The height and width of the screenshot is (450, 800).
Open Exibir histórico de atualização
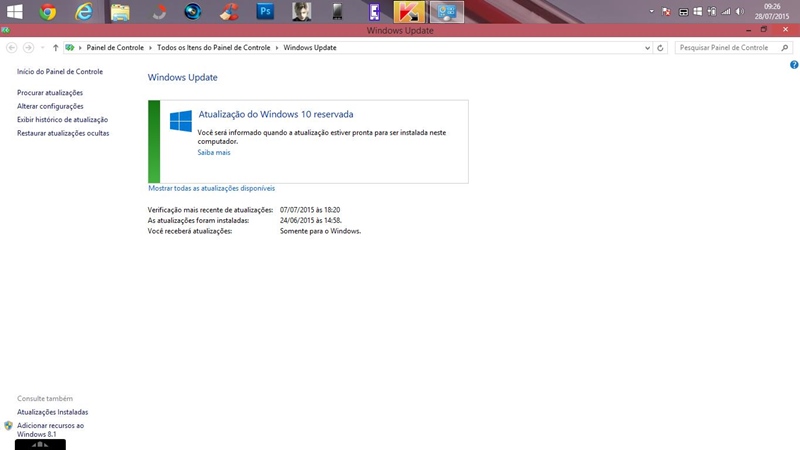coord(62,119)
